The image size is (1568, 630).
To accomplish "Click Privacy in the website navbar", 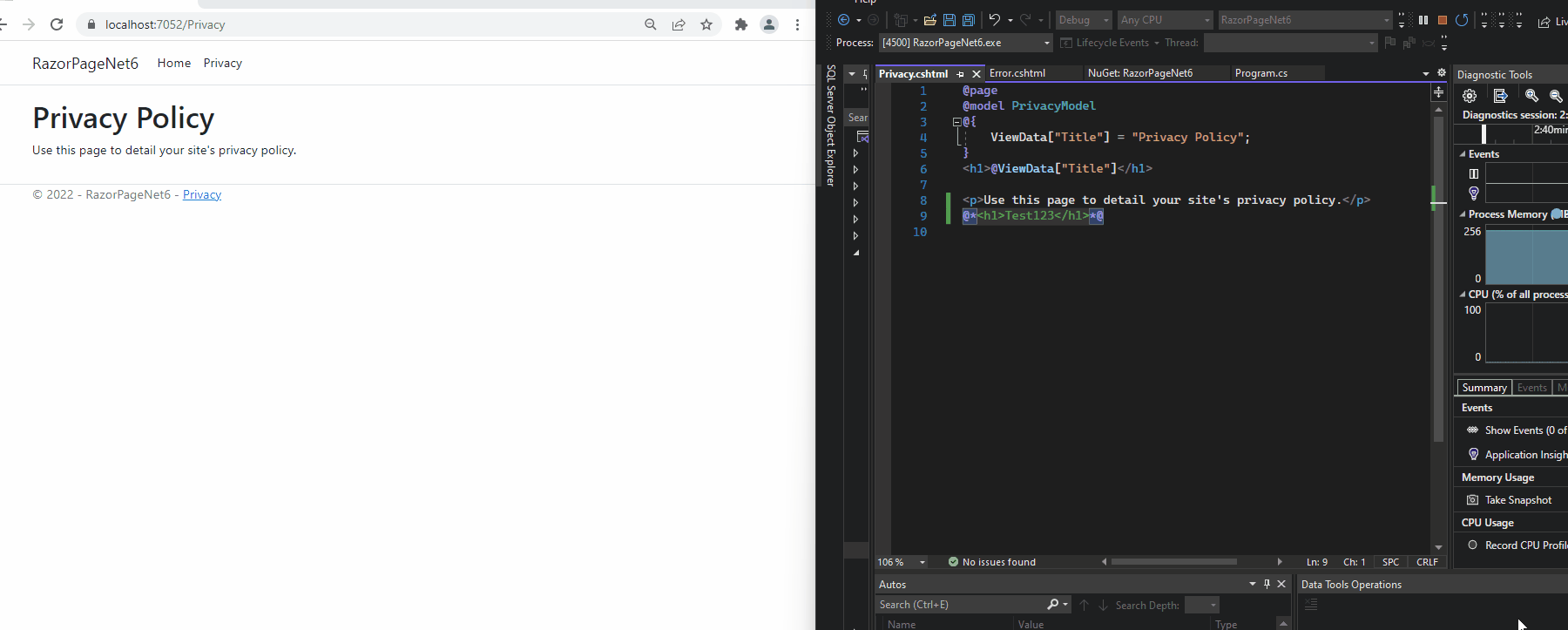I will pyautogui.click(x=223, y=63).
